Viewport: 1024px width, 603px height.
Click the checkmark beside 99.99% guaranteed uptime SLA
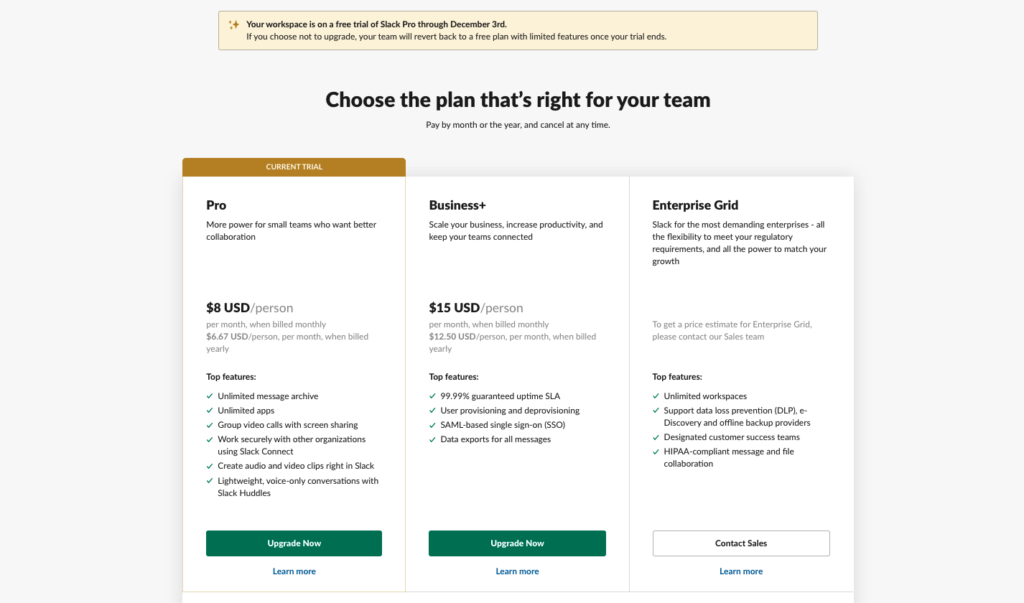coord(430,396)
